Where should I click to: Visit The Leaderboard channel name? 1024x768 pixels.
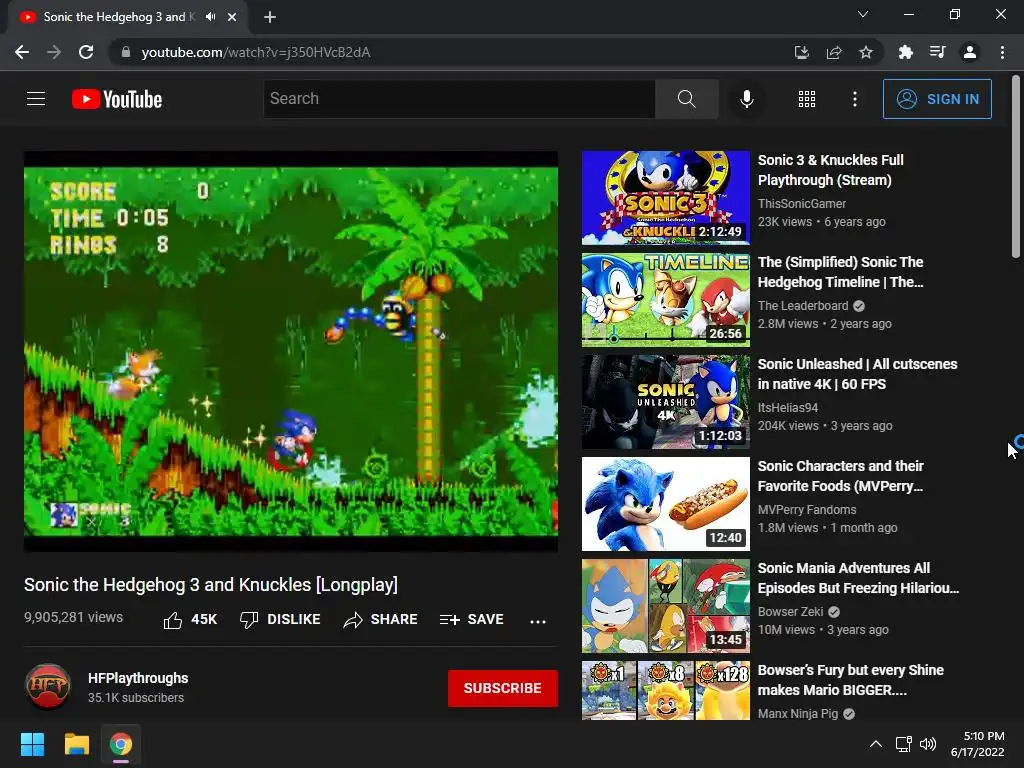[x=803, y=306]
